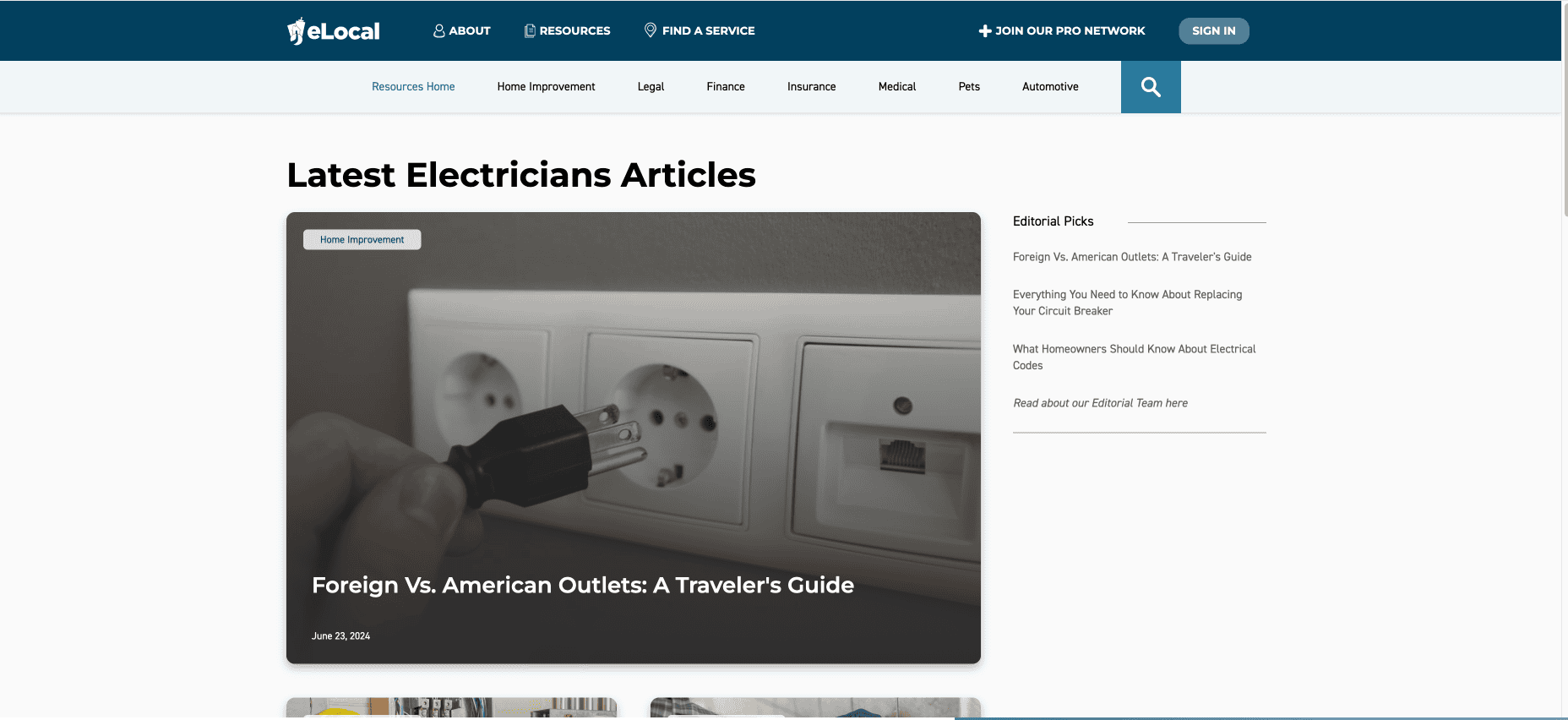1568x720 pixels.
Task: Select the Resources Home tab
Action: click(413, 87)
